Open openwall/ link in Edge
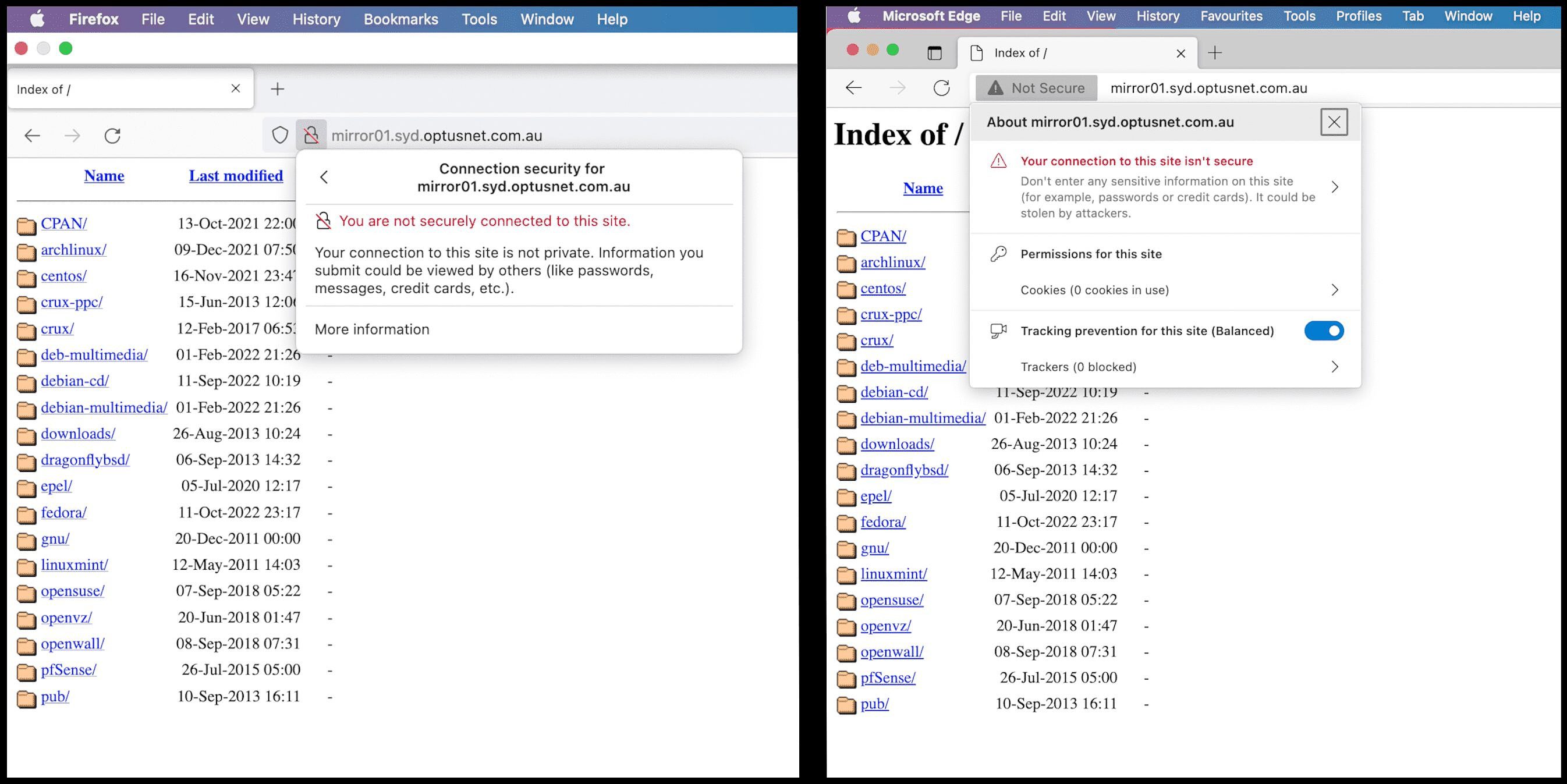This screenshot has height=784, width=1567. pos(892,651)
